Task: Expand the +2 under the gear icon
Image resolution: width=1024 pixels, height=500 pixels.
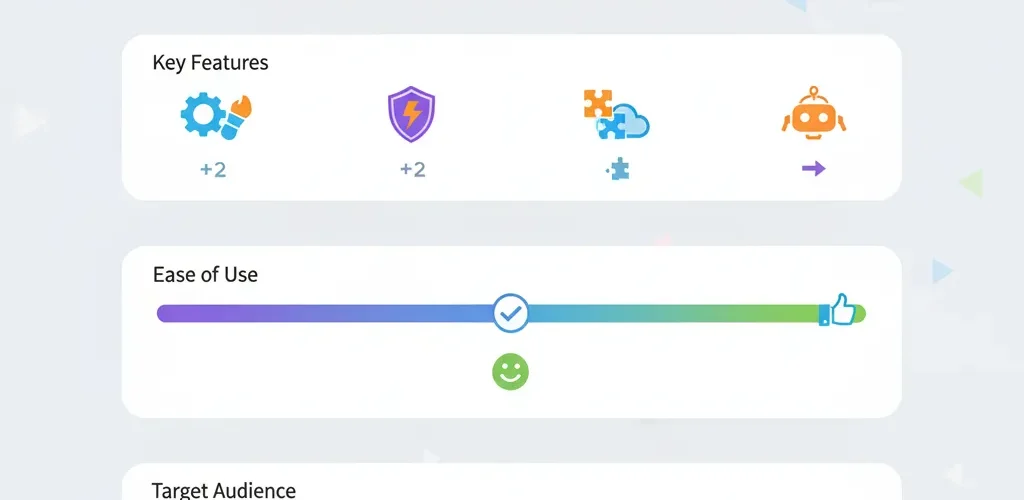Action: (212, 170)
